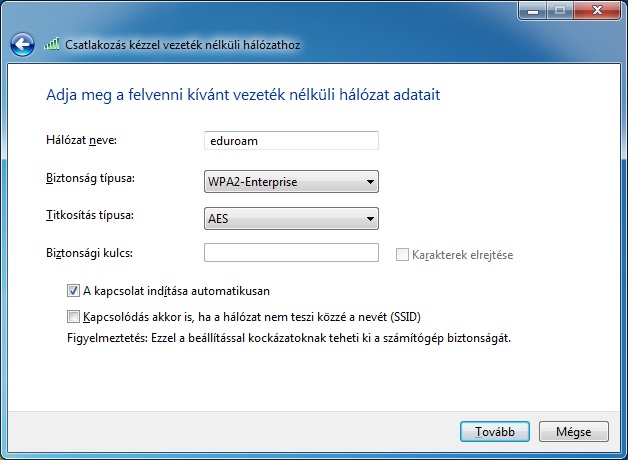628x460 pixels.
Task: Click the minimize window button
Action: point(533,10)
